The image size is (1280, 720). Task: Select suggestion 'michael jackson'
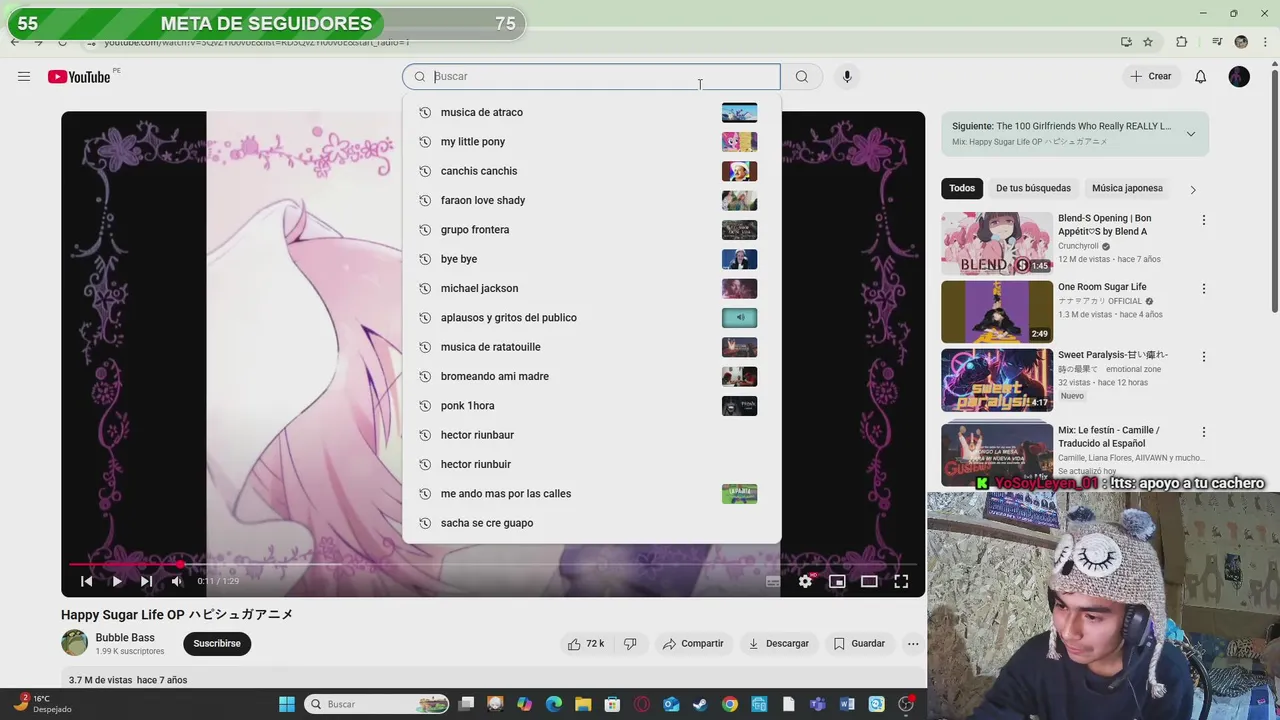[x=591, y=288]
